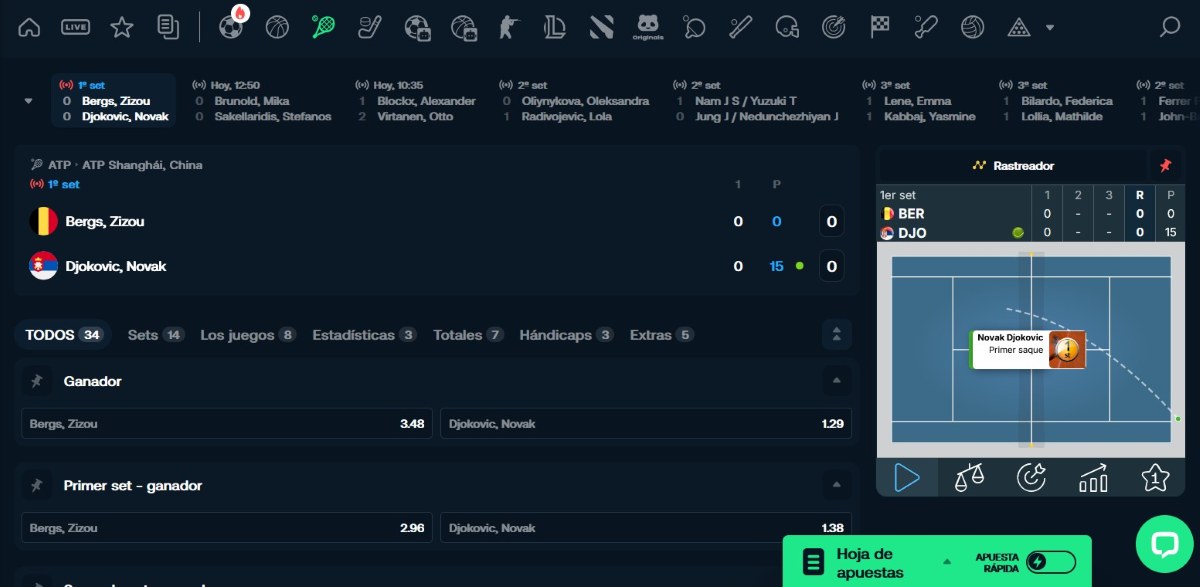Select the checkered flag racing icon
The height and width of the screenshot is (587, 1200).
879,27
